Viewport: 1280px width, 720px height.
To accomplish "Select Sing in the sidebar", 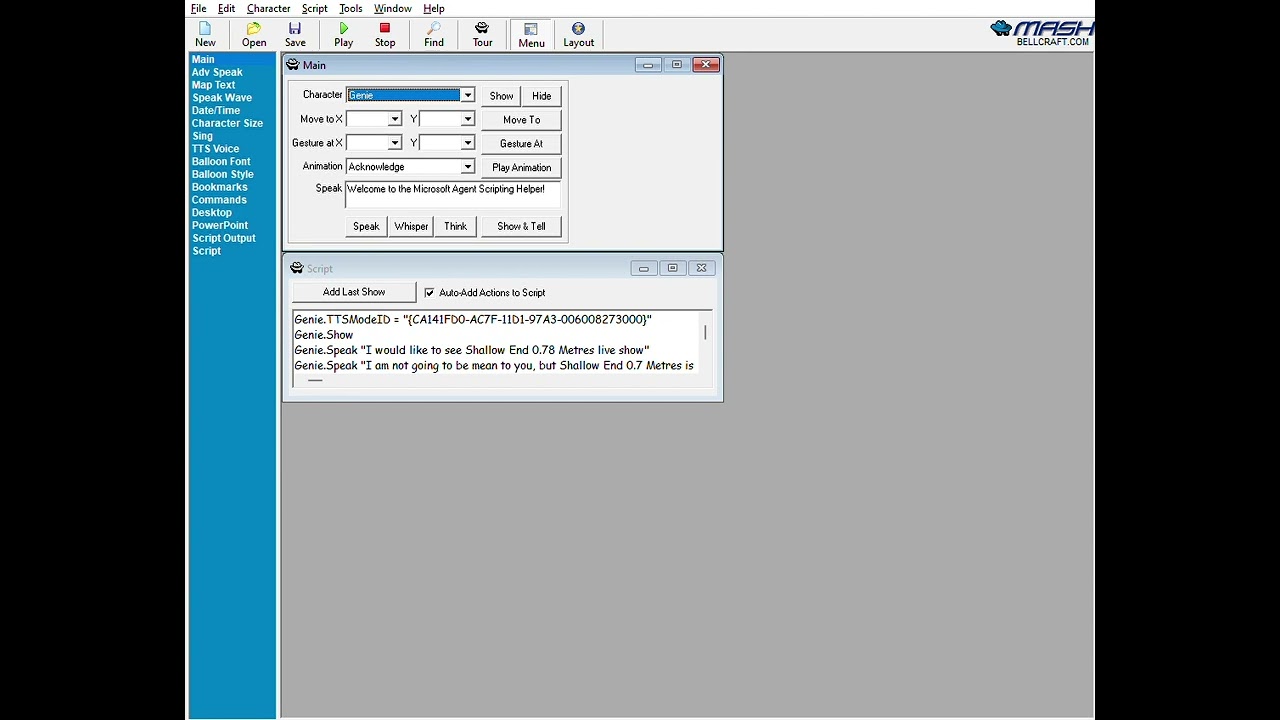I will pos(202,136).
